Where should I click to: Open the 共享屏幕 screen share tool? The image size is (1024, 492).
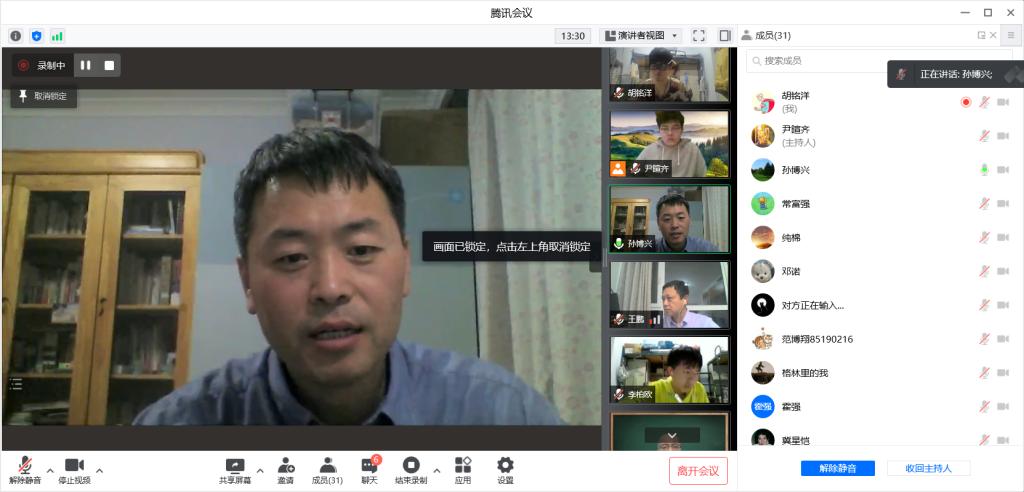pos(235,469)
